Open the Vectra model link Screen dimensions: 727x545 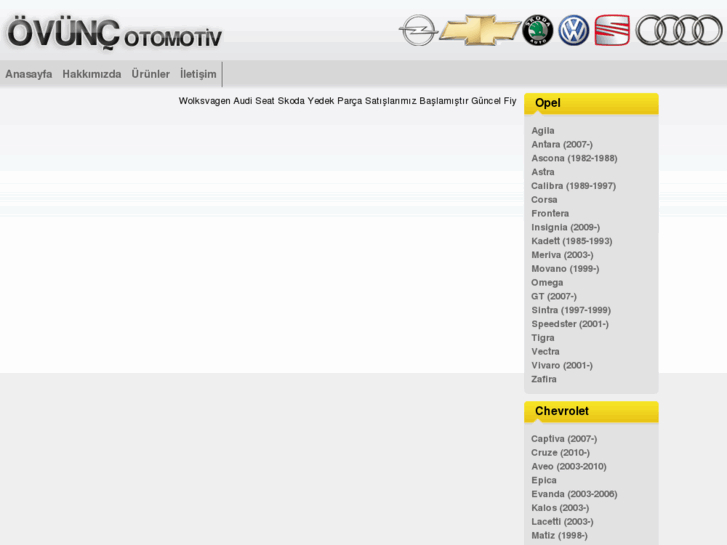pyautogui.click(x=545, y=352)
